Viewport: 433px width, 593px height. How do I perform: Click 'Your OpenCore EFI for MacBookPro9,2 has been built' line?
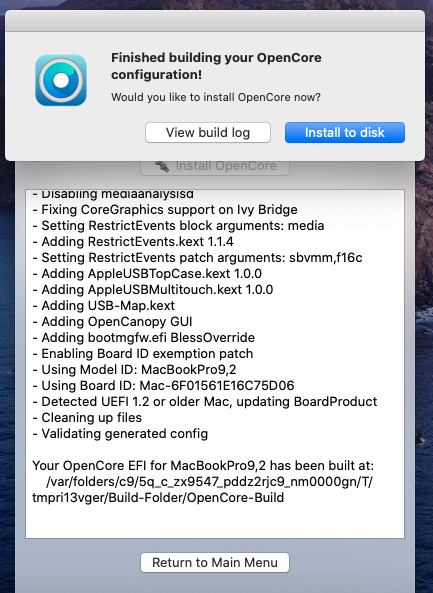click(x=203, y=465)
